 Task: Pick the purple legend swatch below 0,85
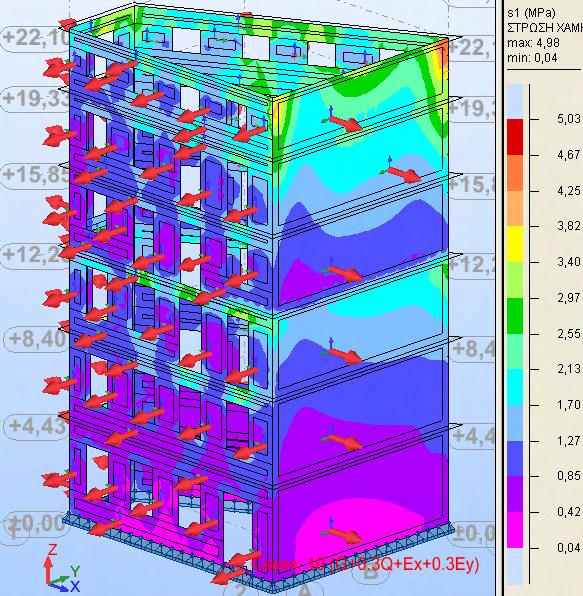click(x=515, y=495)
